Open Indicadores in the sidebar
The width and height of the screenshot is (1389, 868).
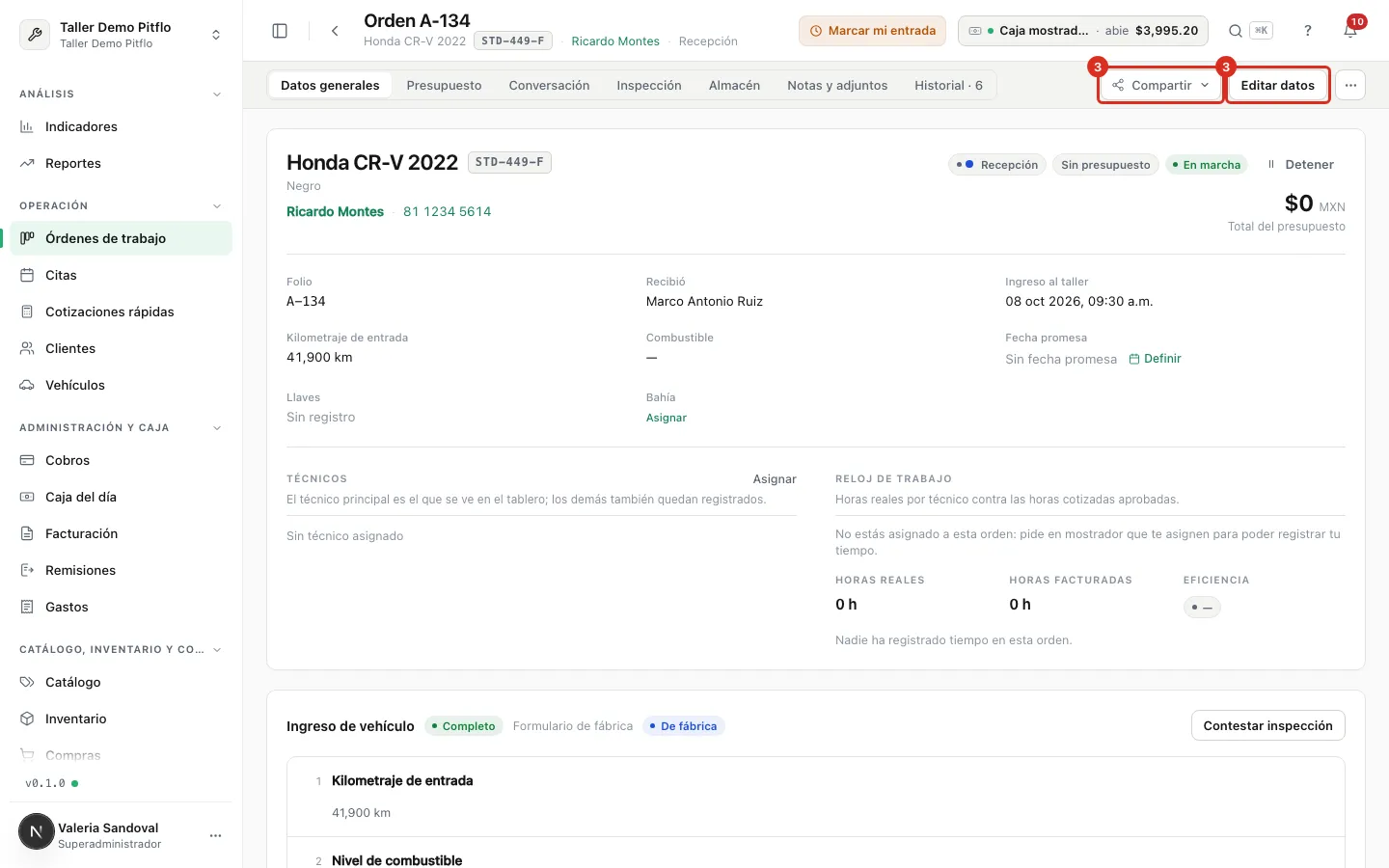coord(121,126)
